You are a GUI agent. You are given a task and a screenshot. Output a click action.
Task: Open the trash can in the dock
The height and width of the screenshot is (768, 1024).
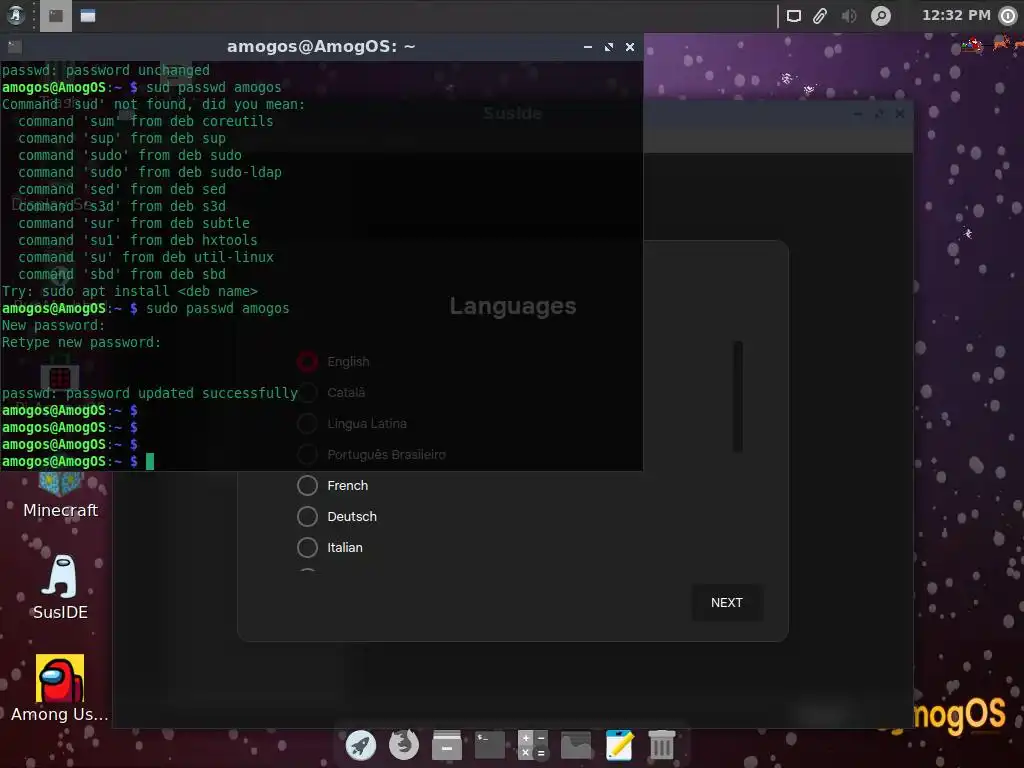pyautogui.click(x=662, y=745)
